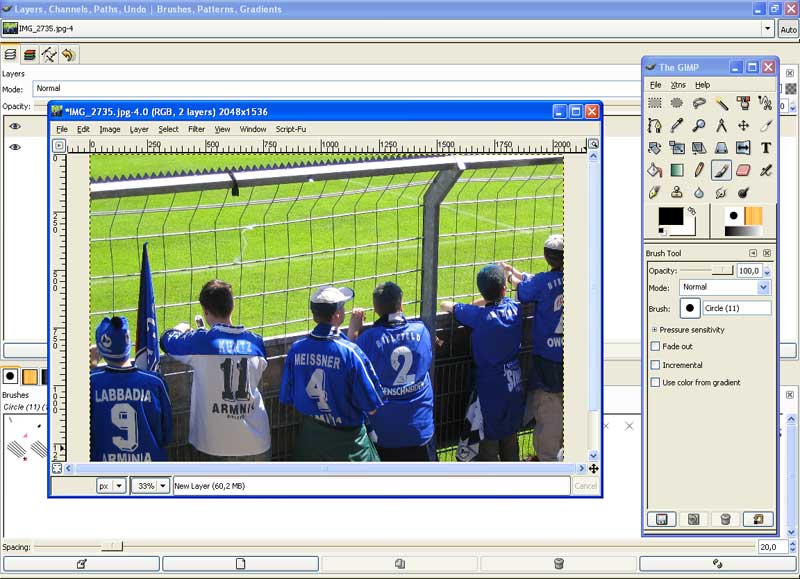
Task: Click the New brush button at bottom
Action: tap(240, 563)
